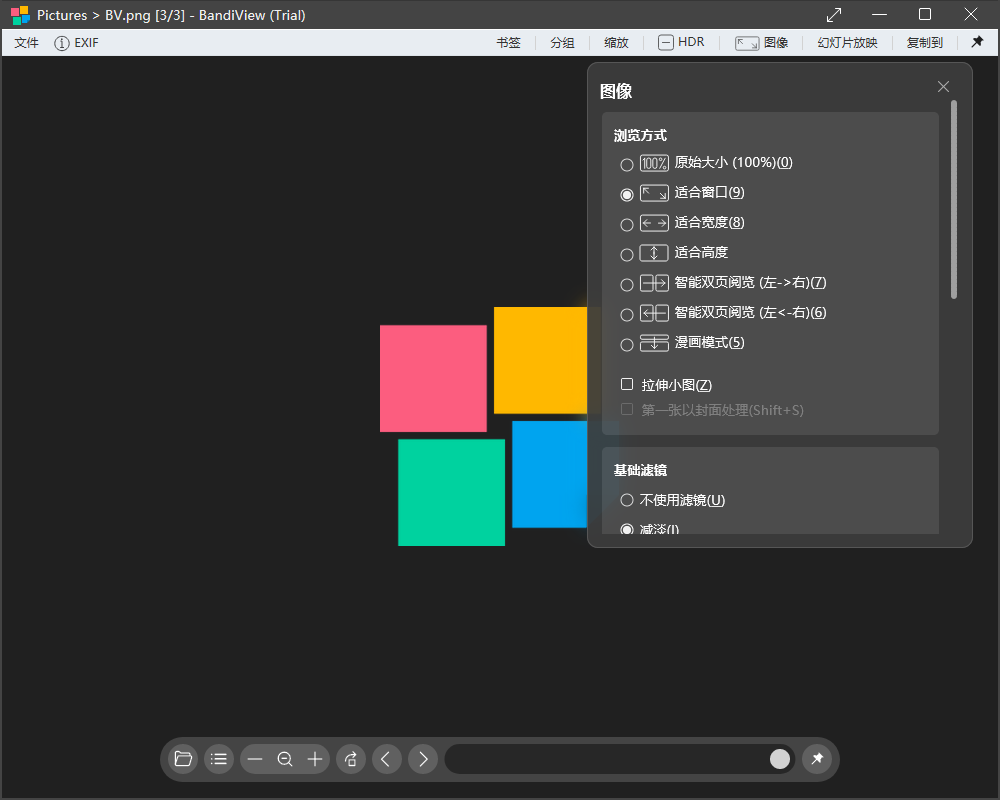Click the image position slider handle

[x=779, y=759]
